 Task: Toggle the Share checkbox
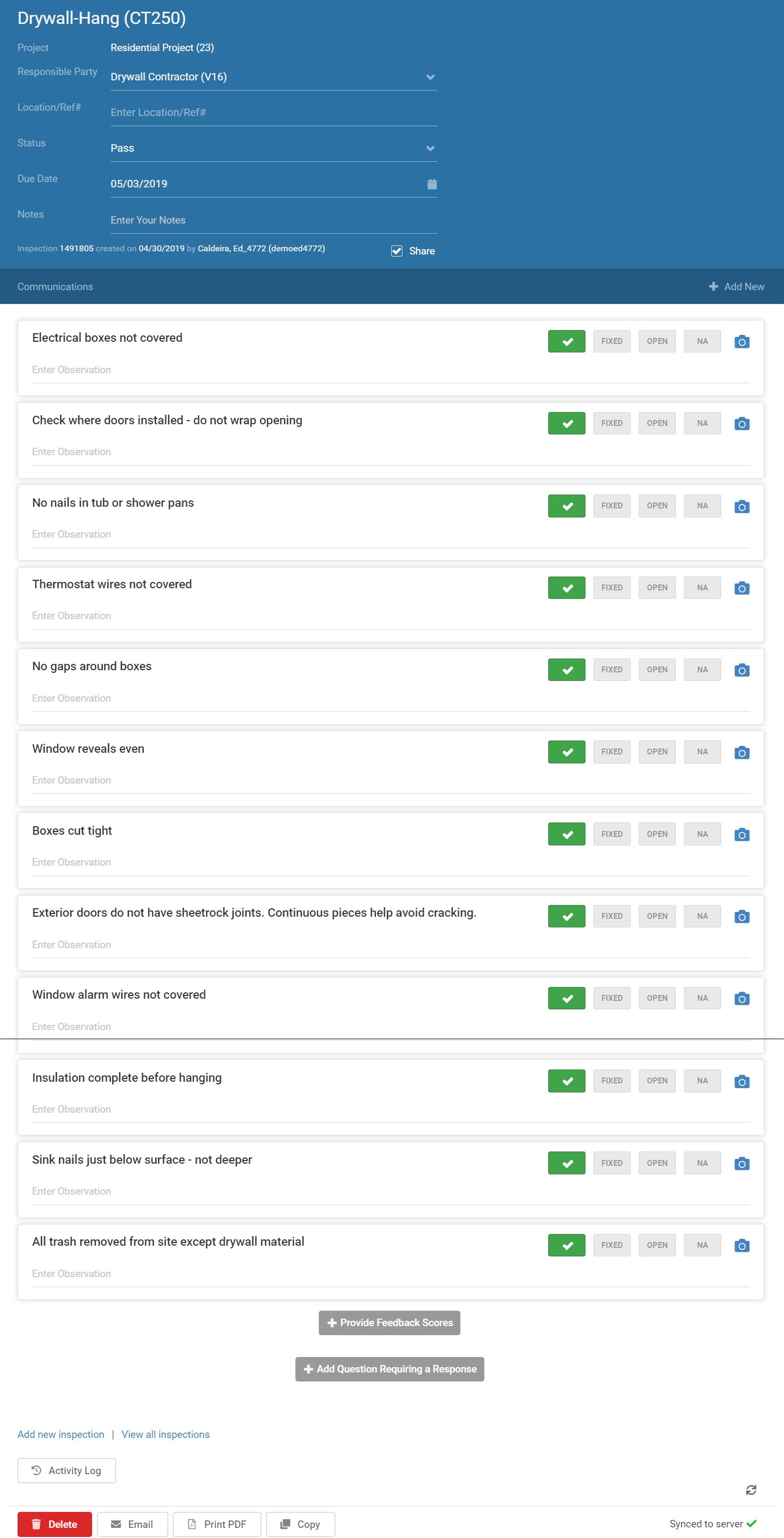click(x=397, y=251)
